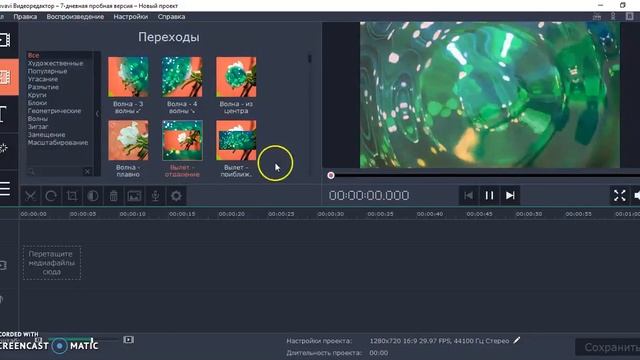
Task: Skip to next frame button
Action: pos(510,196)
